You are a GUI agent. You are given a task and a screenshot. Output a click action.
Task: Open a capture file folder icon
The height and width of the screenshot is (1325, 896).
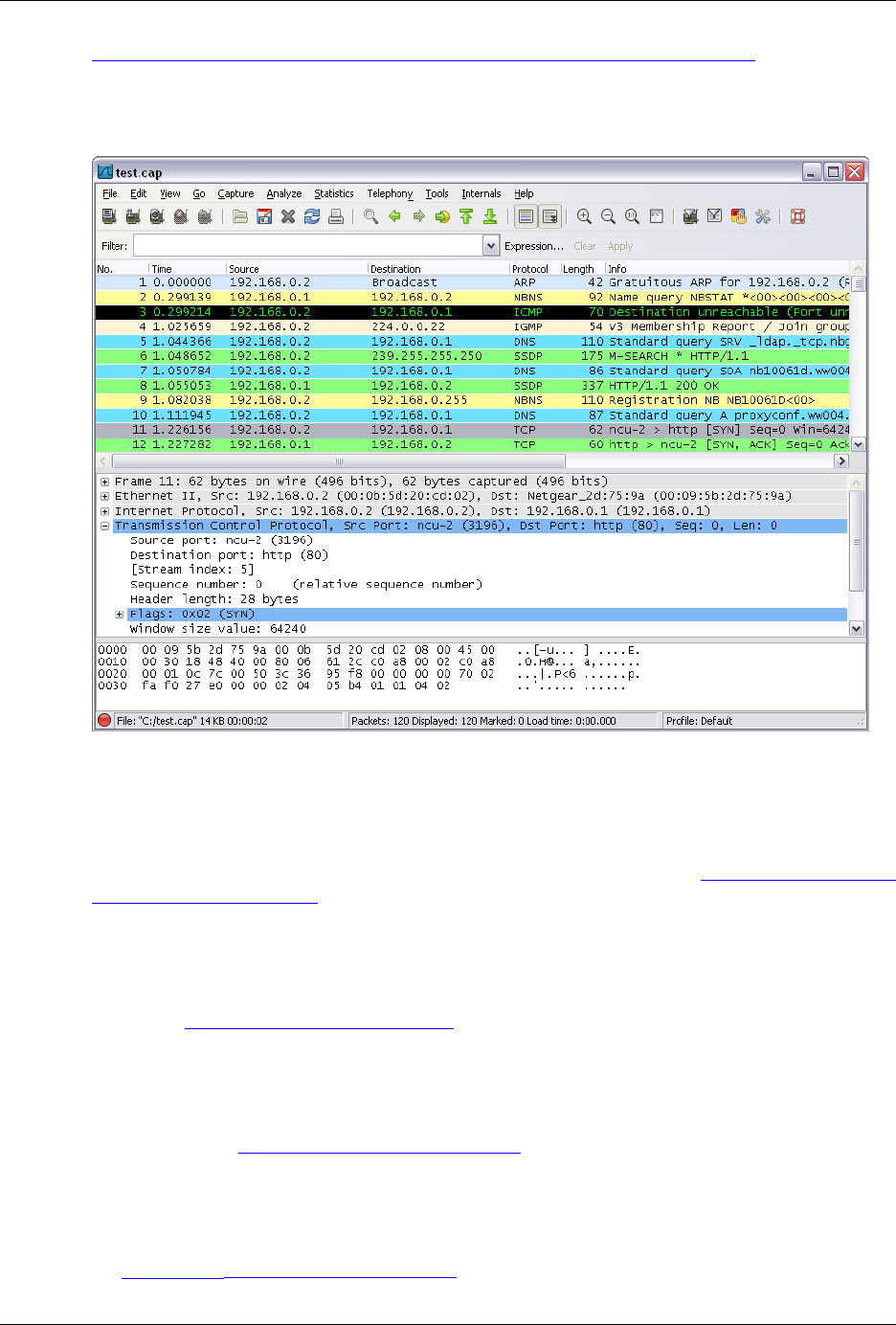click(x=240, y=217)
